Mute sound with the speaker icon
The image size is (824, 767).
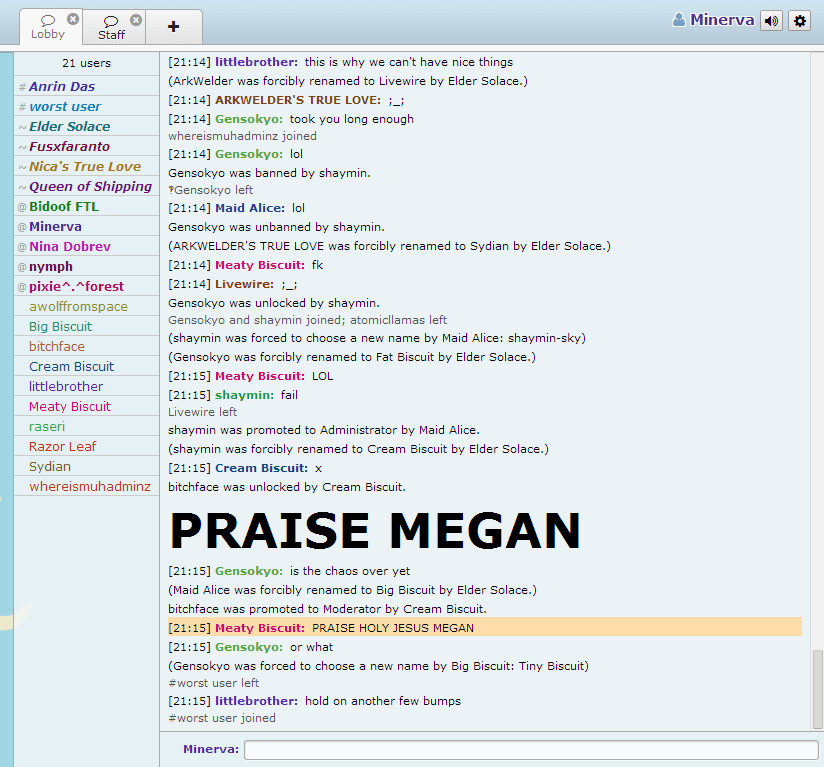point(771,21)
